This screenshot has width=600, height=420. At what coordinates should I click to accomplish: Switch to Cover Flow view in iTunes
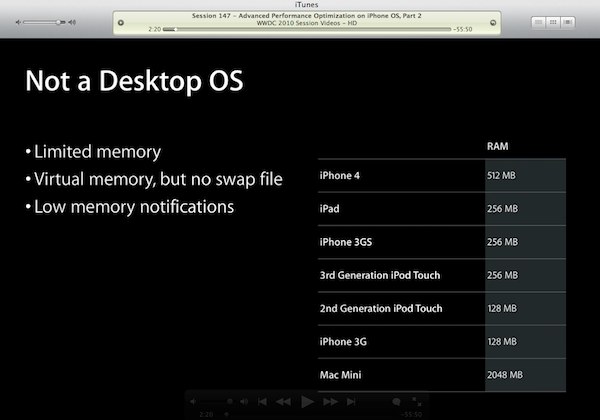pyautogui.click(x=568, y=22)
